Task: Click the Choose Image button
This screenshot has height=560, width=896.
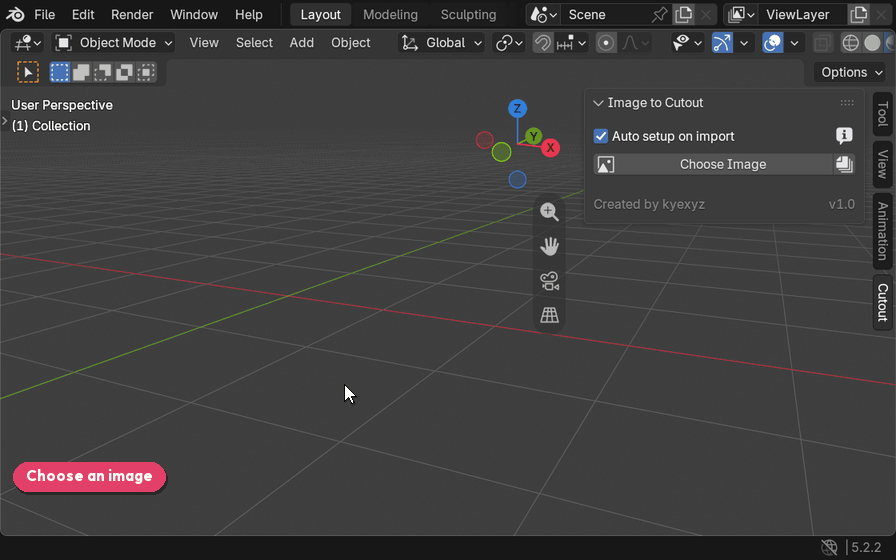Action: click(713, 165)
